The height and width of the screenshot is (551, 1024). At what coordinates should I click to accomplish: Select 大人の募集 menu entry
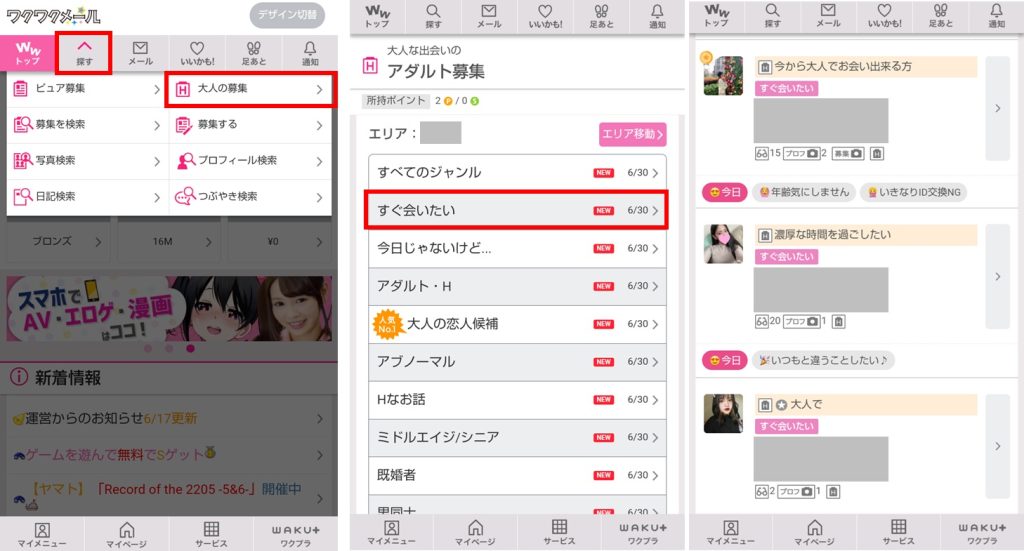tap(251, 89)
